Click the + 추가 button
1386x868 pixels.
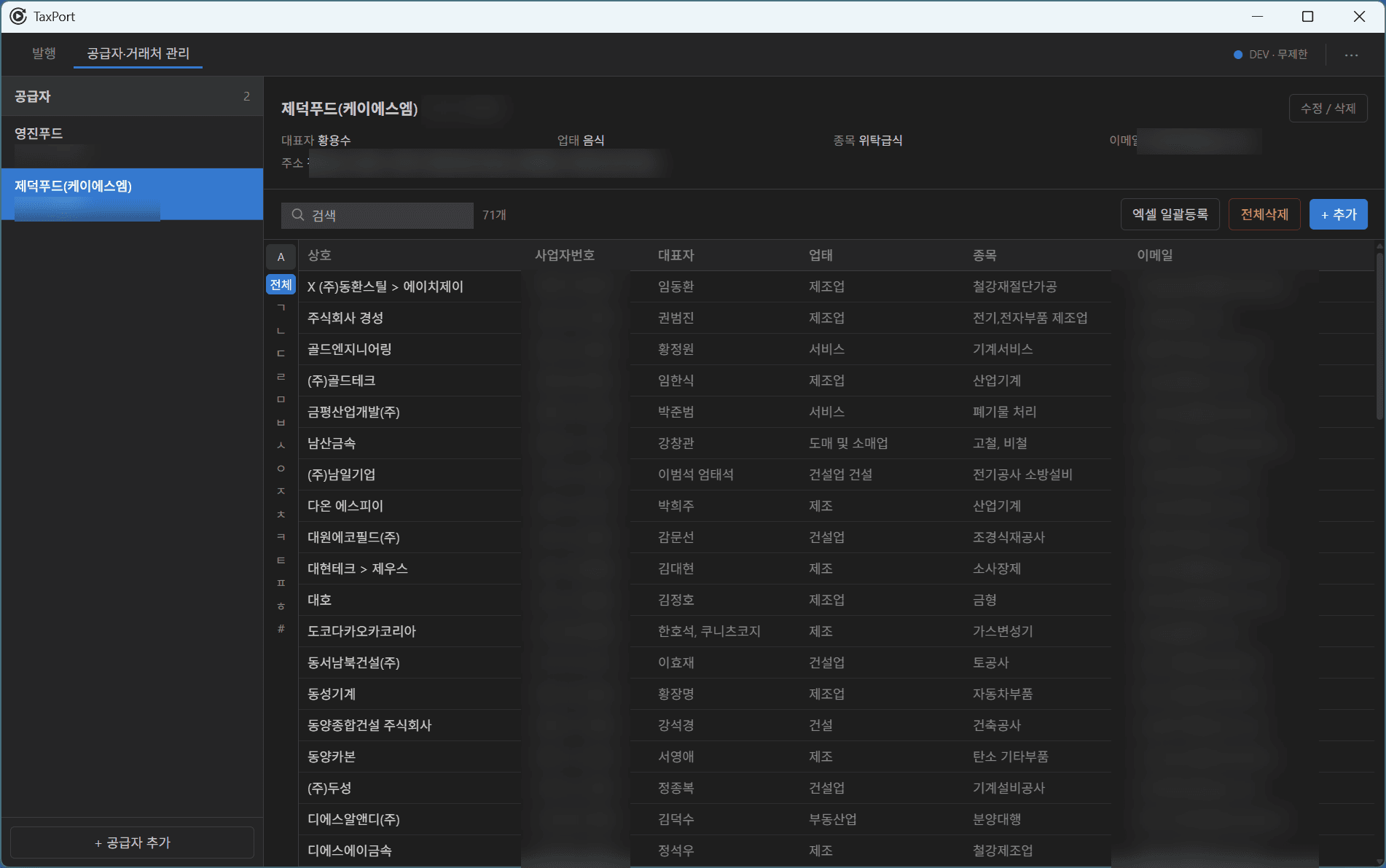[1338, 214]
